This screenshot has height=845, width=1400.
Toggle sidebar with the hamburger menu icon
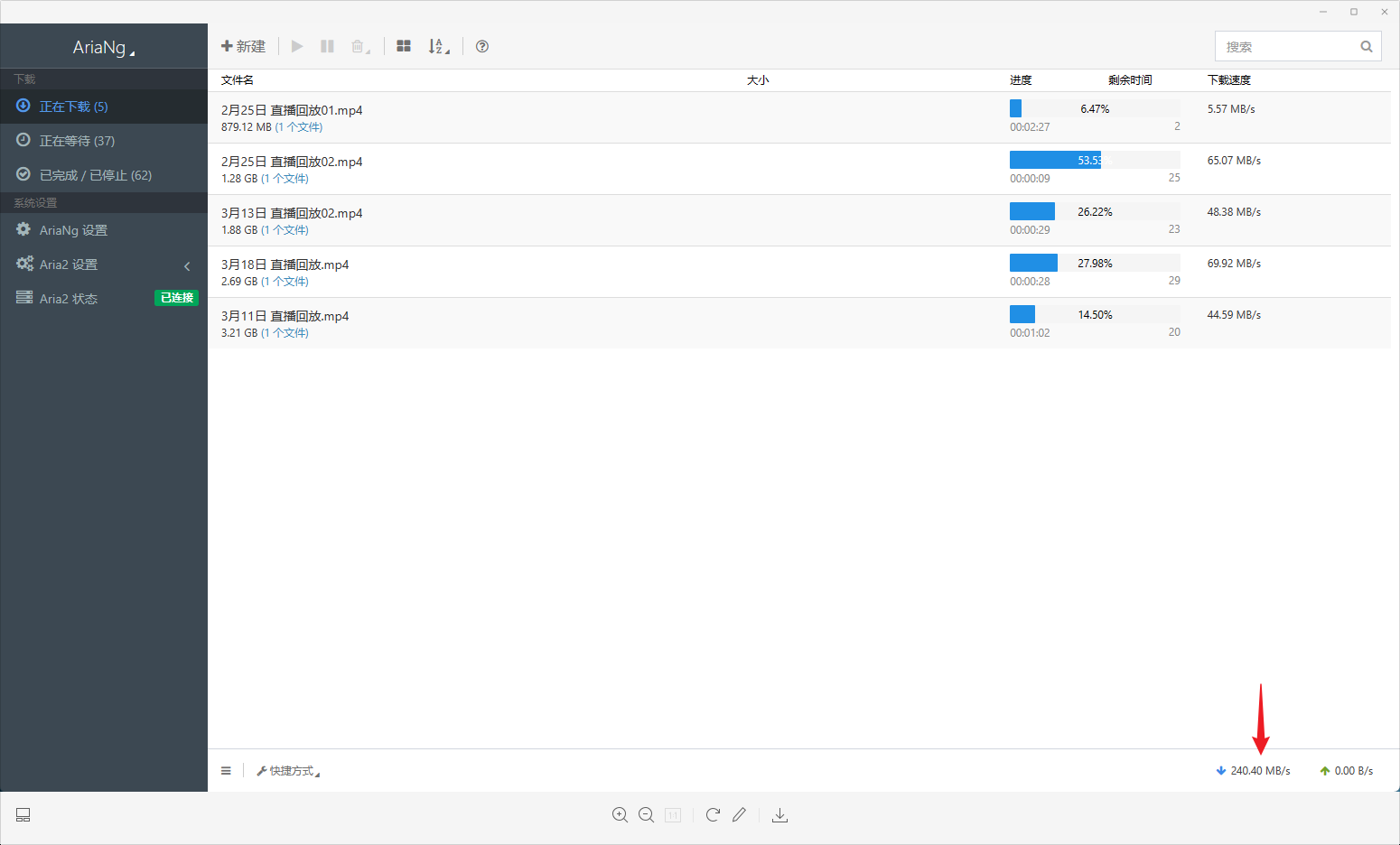(x=226, y=771)
